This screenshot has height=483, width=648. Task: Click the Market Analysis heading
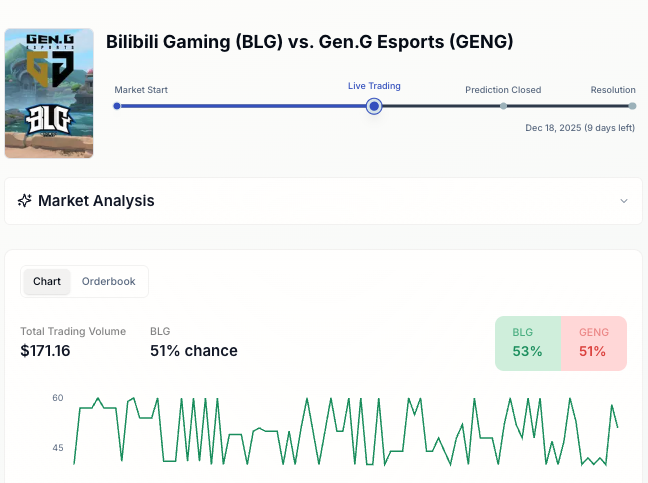pos(96,201)
